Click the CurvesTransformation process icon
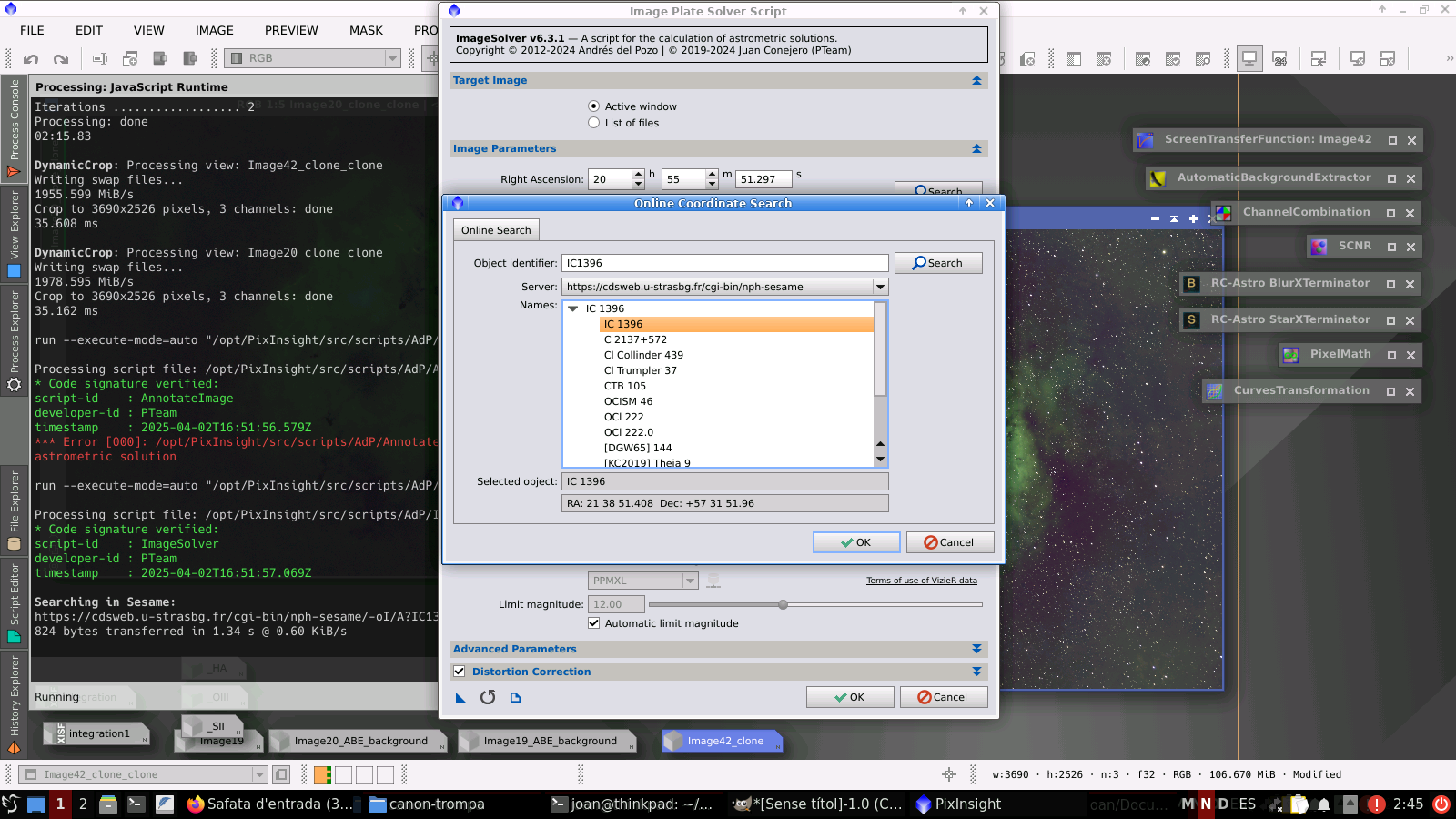 pos(1214,391)
